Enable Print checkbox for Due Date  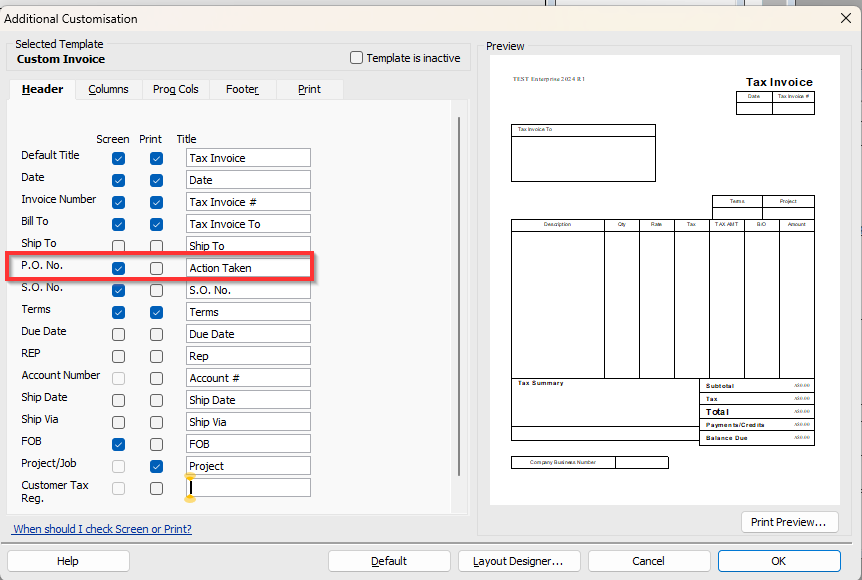(x=157, y=334)
